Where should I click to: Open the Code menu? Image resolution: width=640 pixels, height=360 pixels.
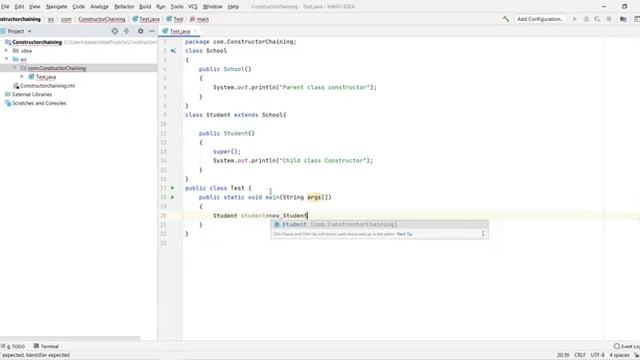79,7
